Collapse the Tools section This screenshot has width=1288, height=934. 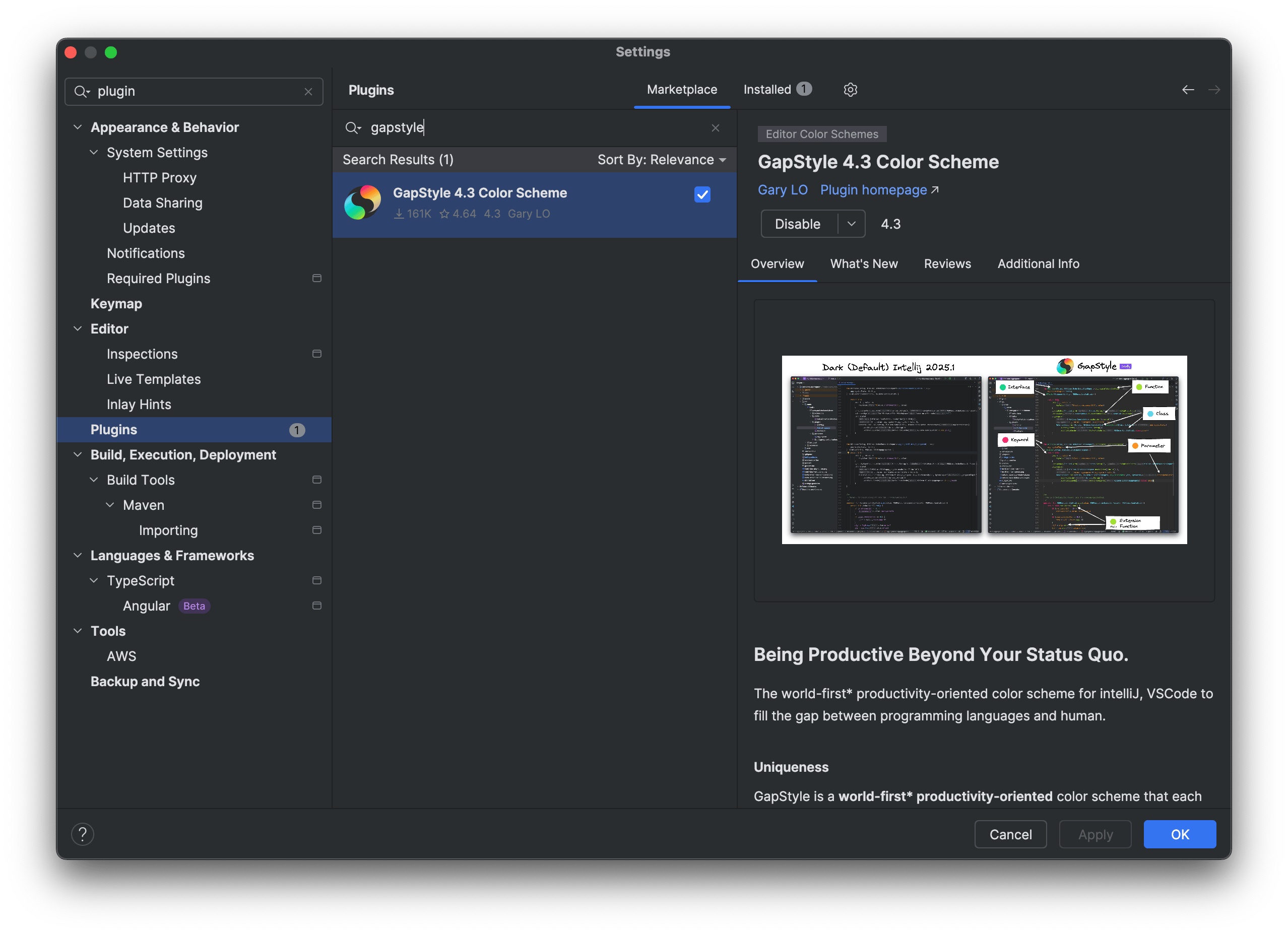pos(78,631)
